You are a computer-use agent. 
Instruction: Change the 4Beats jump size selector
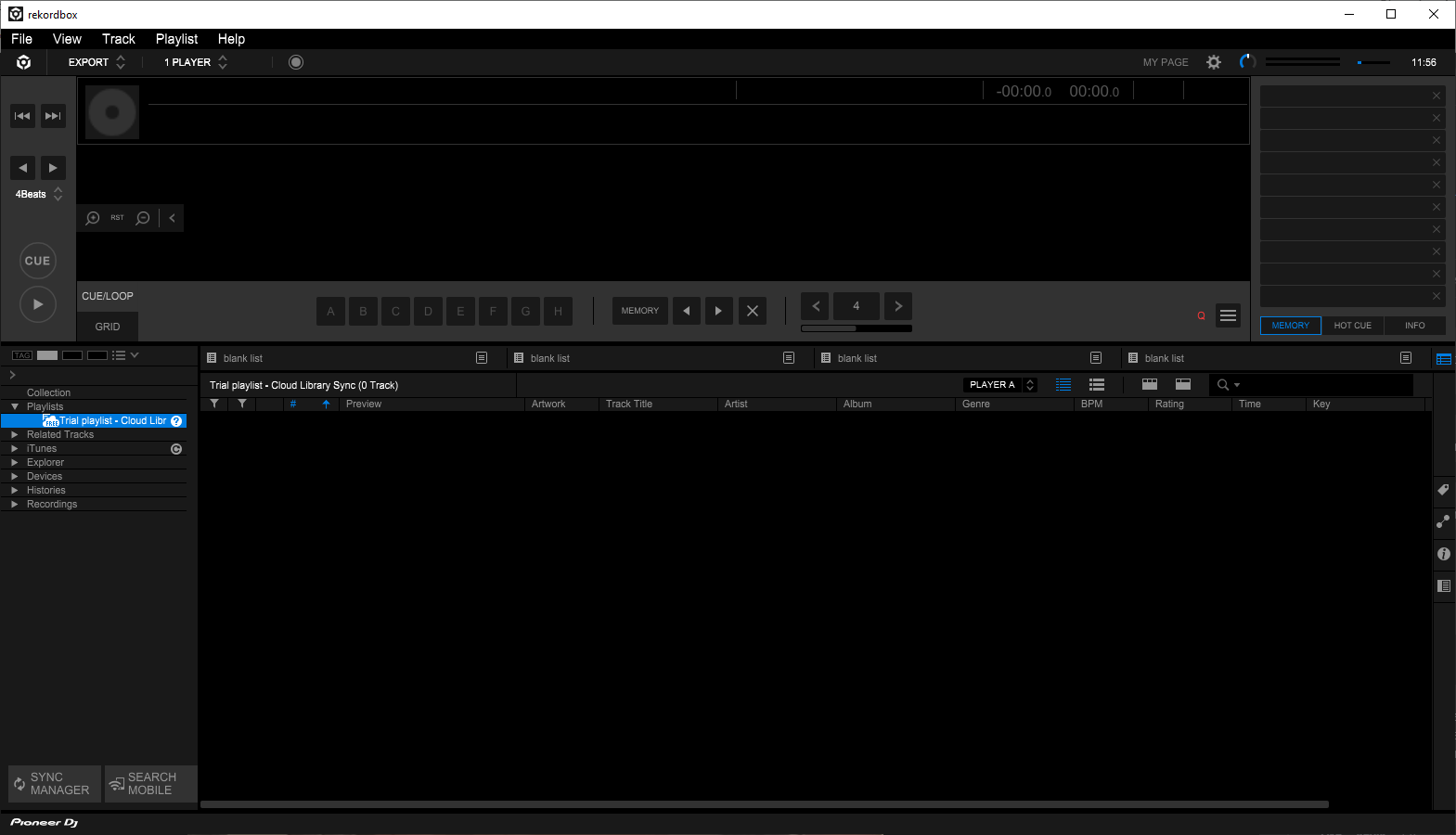39,194
